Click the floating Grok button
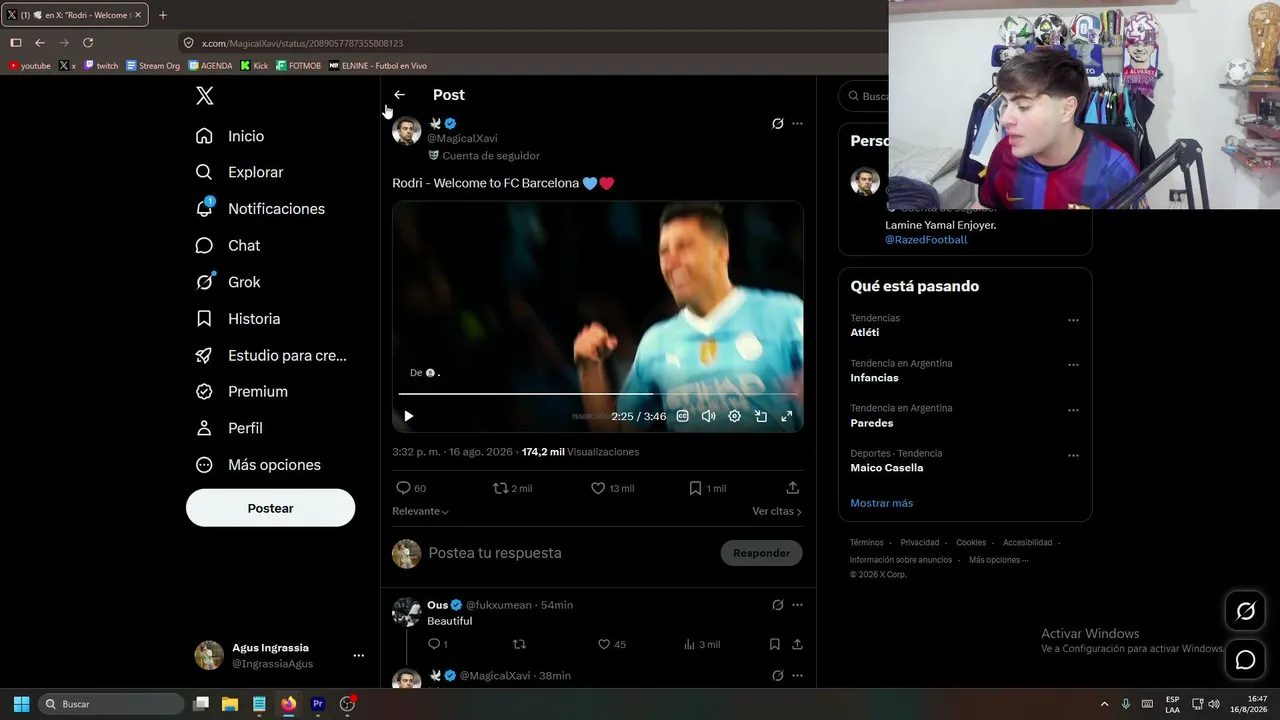This screenshot has width=1280, height=720. tap(1245, 611)
